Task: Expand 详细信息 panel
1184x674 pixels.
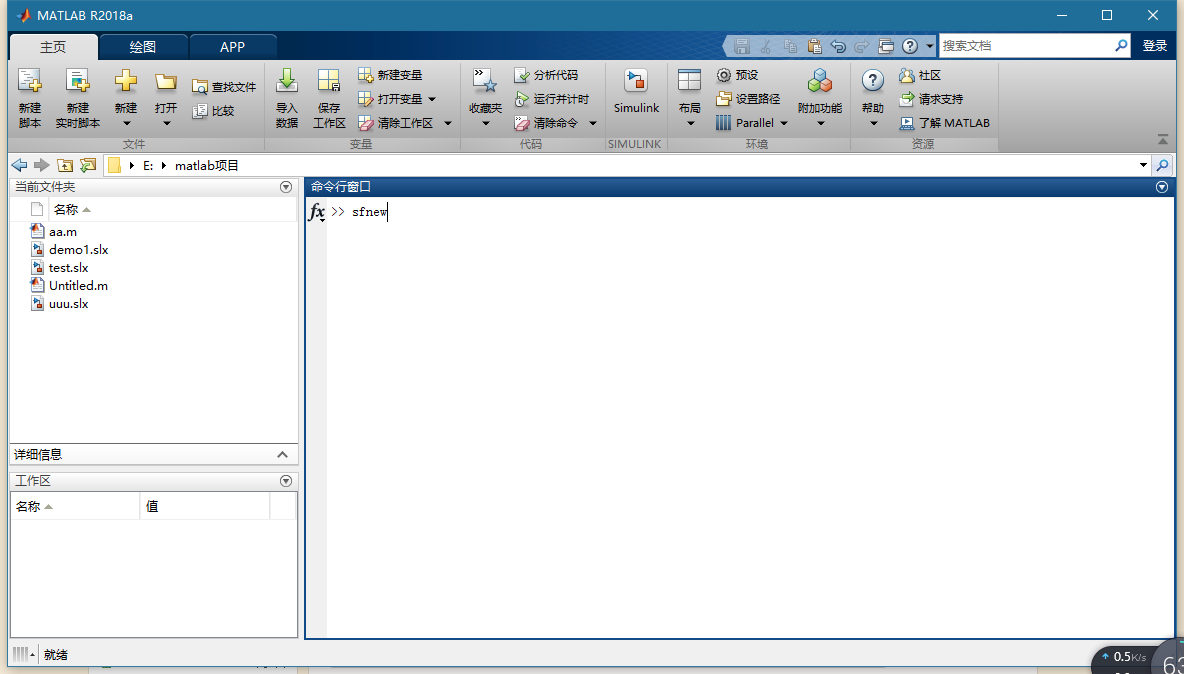Action: [282, 454]
